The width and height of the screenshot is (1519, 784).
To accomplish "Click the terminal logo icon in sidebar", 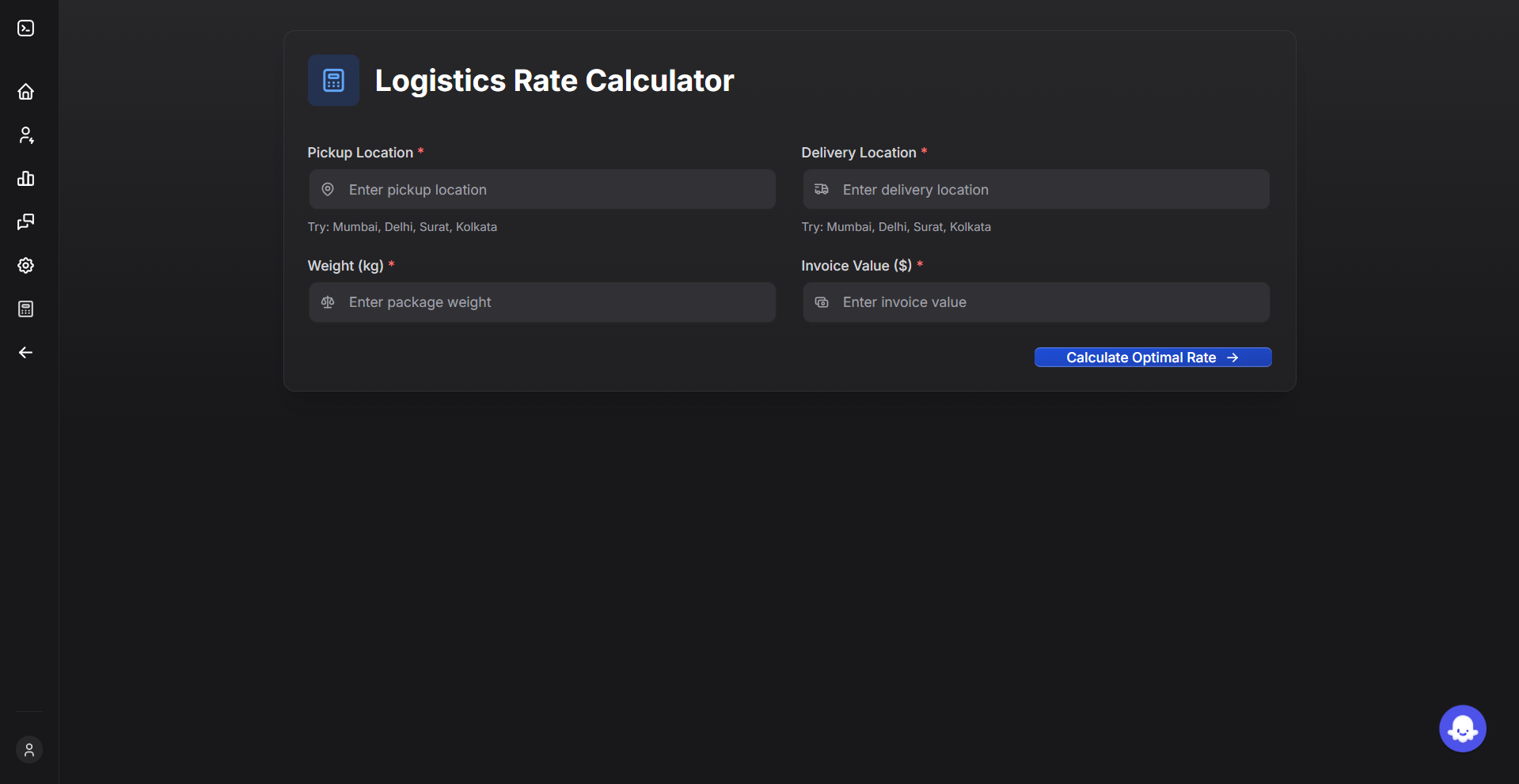I will tap(26, 28).
